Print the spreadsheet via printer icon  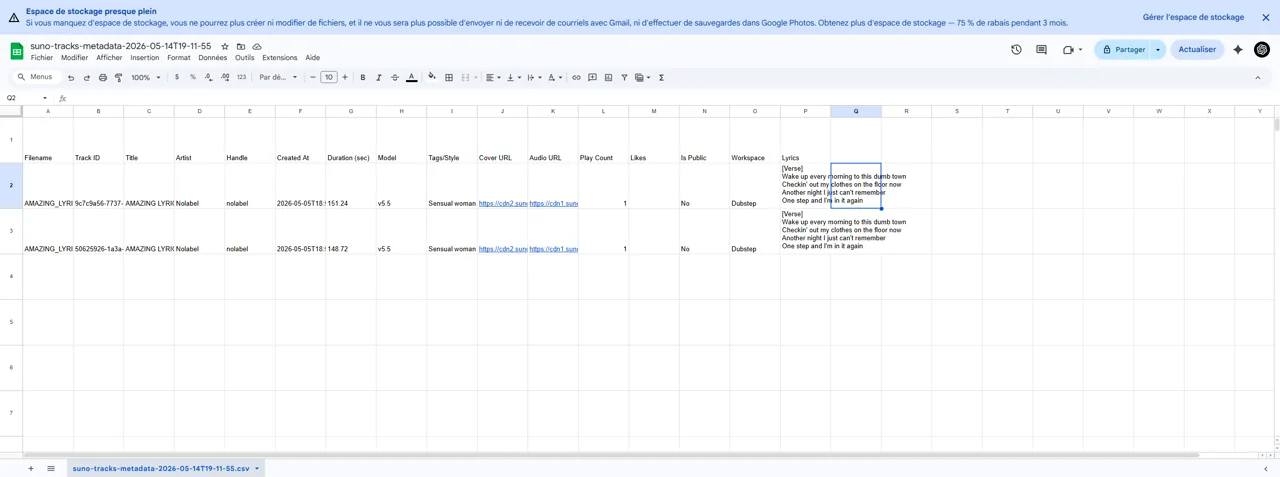(x=103, y=77)
